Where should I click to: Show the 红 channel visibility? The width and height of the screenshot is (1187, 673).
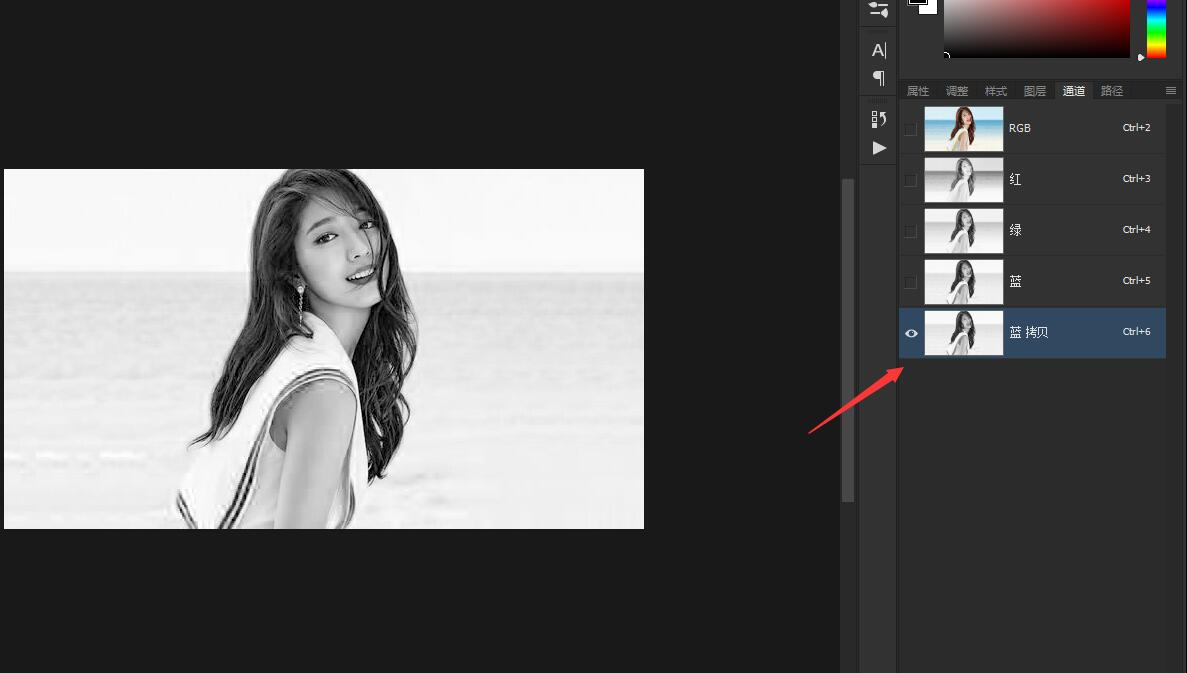click(911, 179)
